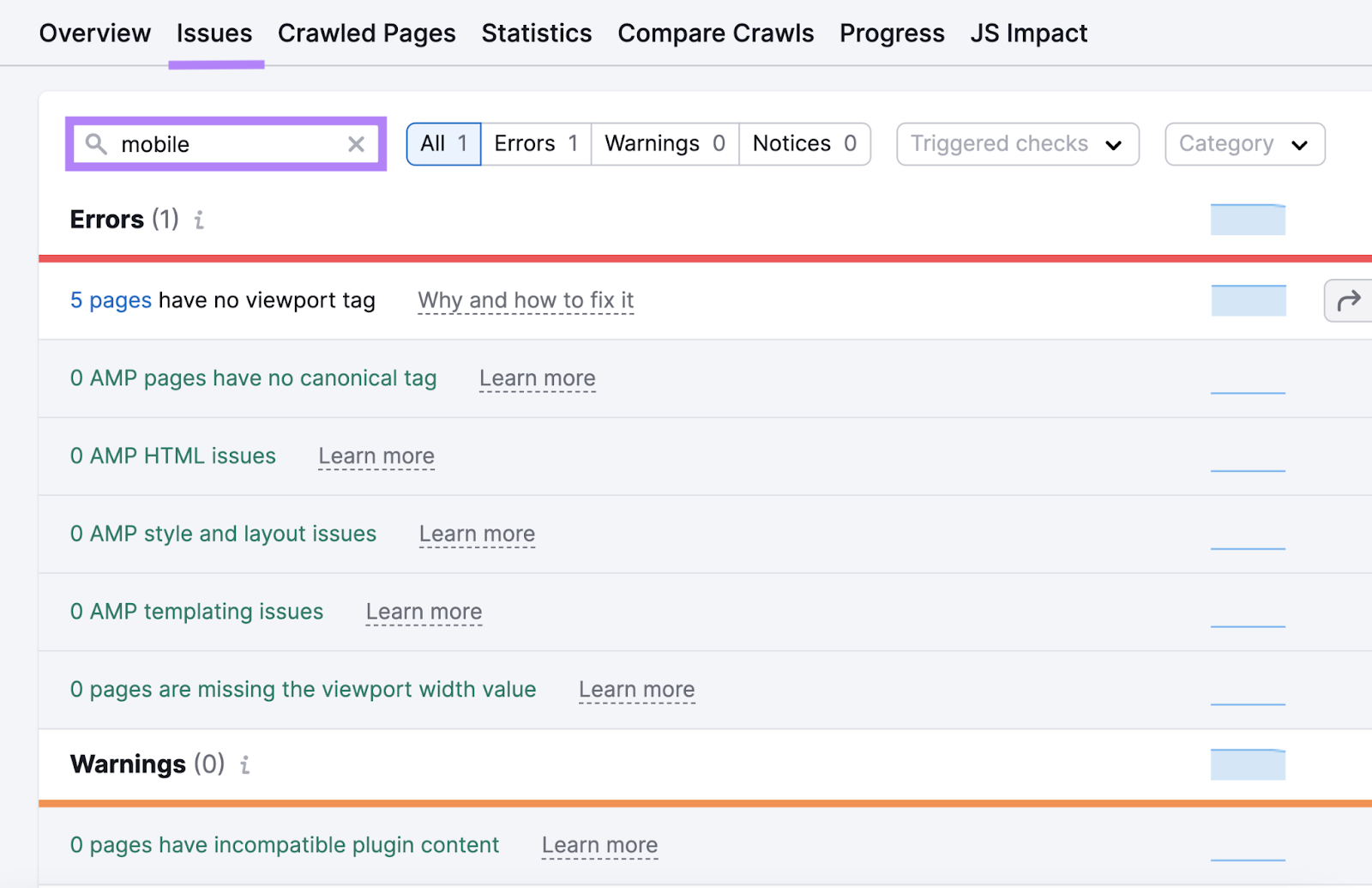Open the JS Impact tab

click(x=1028, y=33)
